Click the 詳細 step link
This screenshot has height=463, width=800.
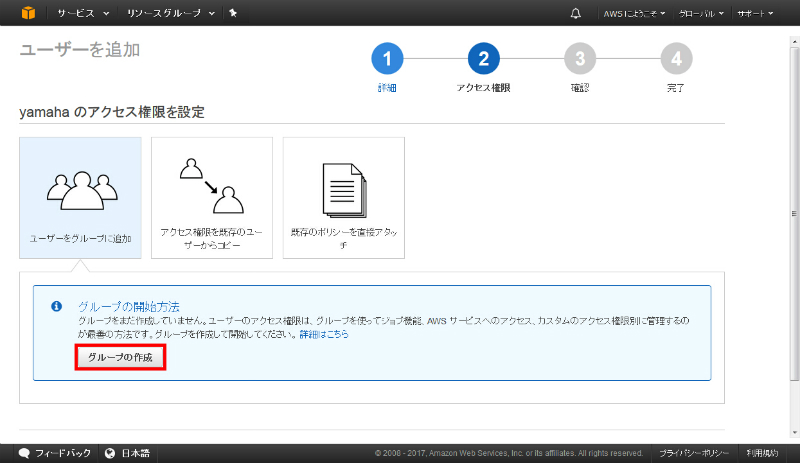pyautogui.click(x=387, y=88)
